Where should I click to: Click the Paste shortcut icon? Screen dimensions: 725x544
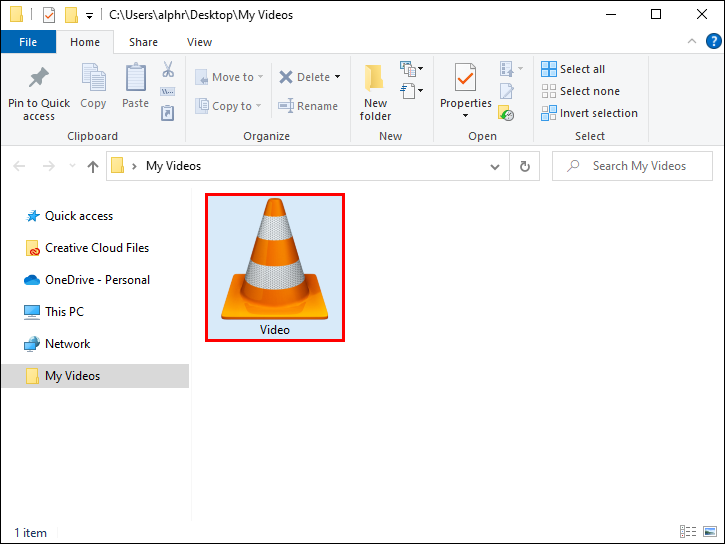[167, 113]
